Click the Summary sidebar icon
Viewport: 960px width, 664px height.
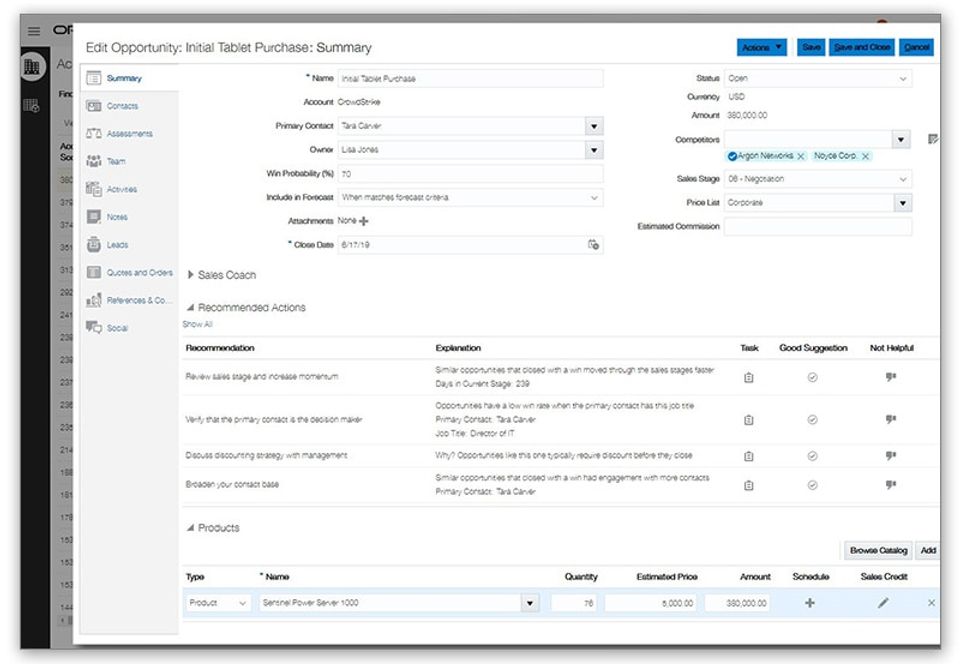tap(94, 78)
